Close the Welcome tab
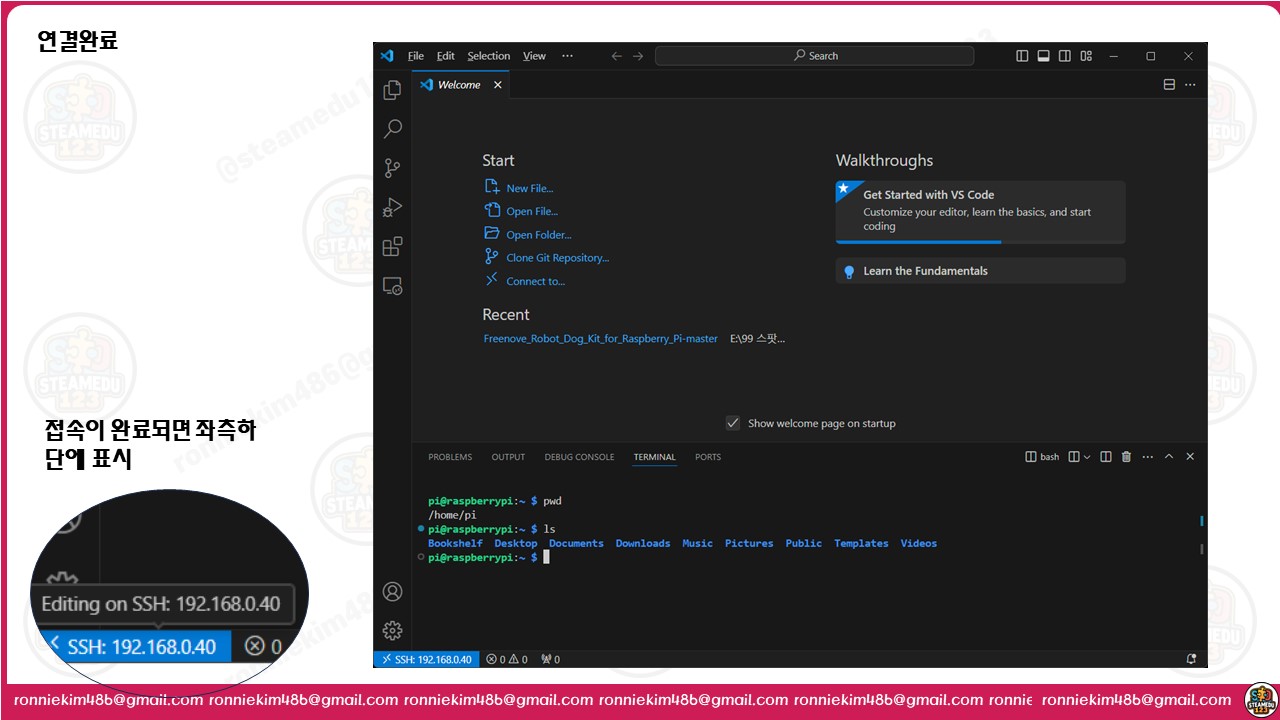Screen dimensions: 1280x720 [x=498, y=85]
